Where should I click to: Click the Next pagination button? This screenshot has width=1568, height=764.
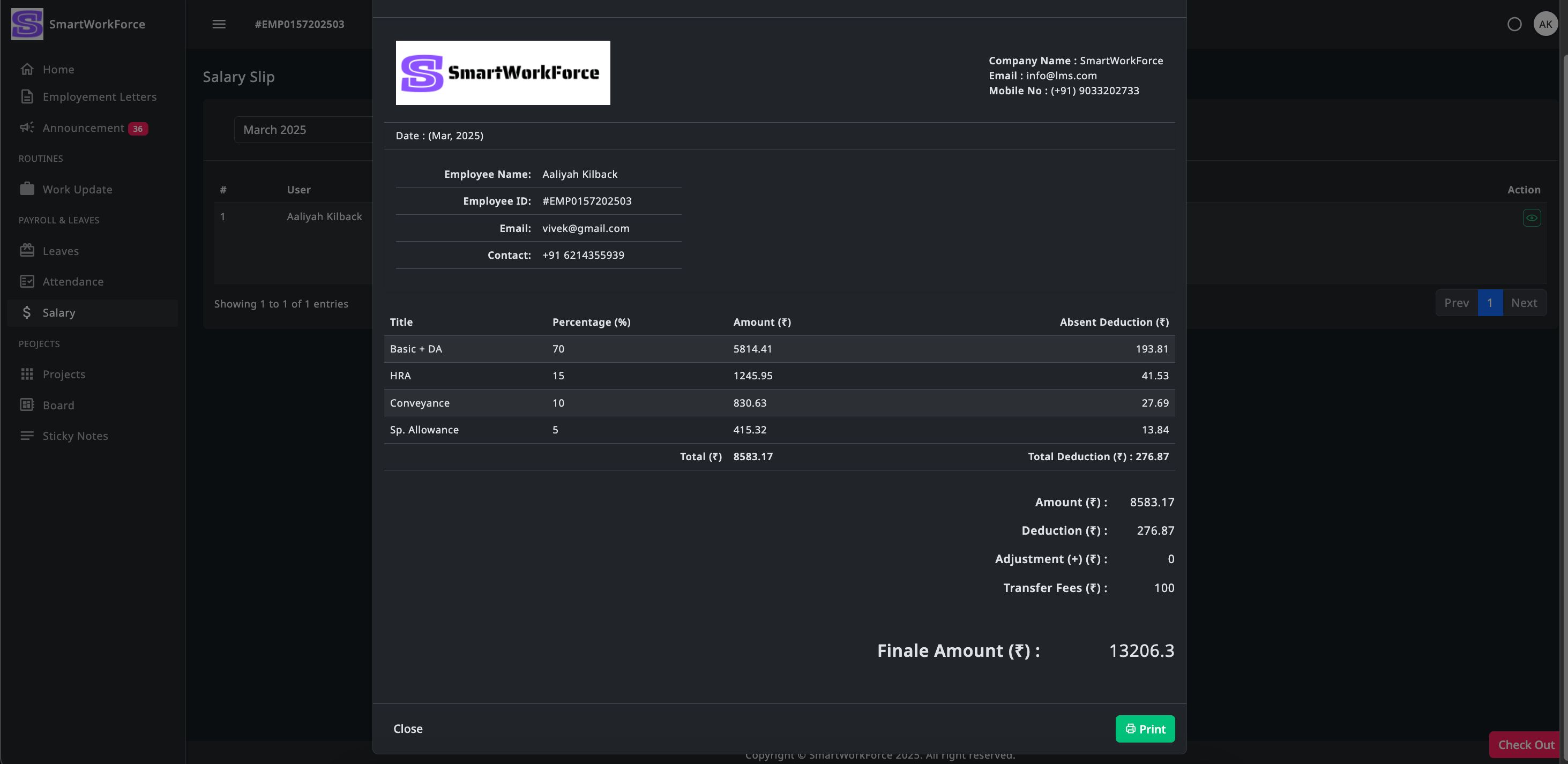tap(1524, 303)
